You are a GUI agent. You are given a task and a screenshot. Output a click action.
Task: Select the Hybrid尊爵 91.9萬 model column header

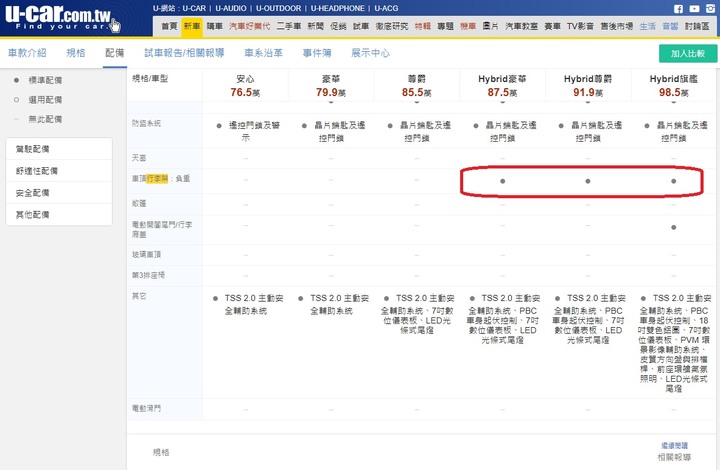coord(588,86)
